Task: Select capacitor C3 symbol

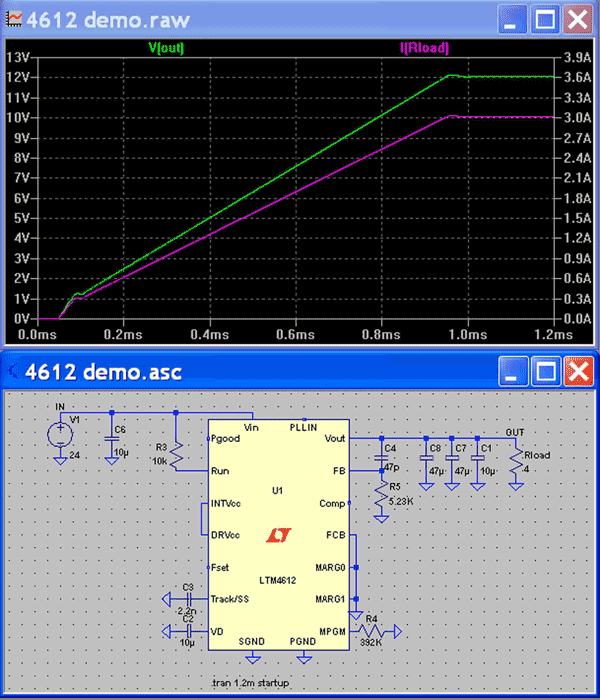Action: click(x=188, y=599)
